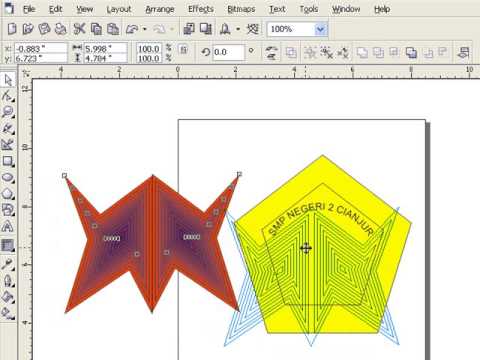
Task: Open the Effects menu
Action: tap(201, 9)
